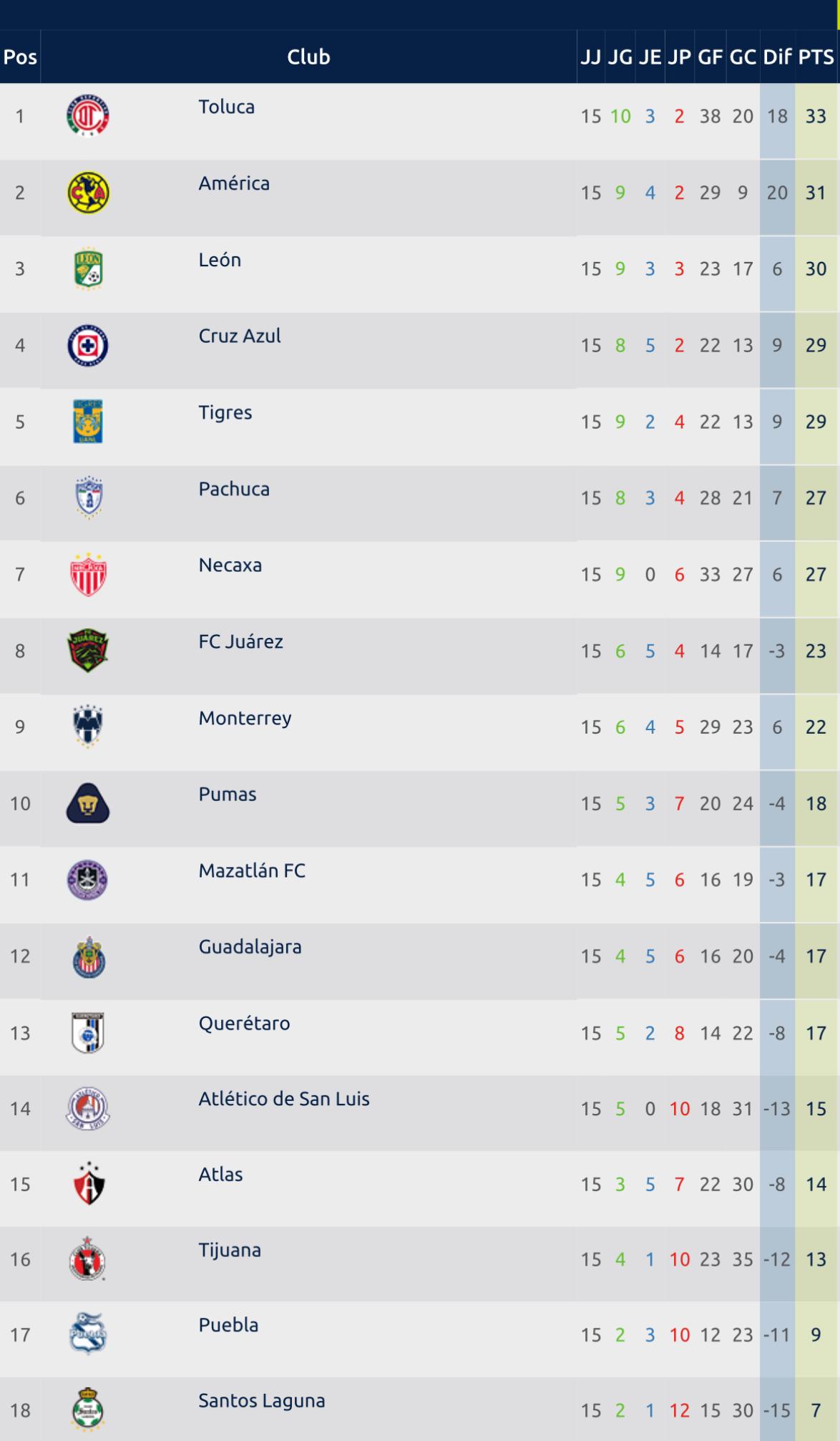The height and width of the screenshot is (1441, 840).
Task: Select the Dif column header
Action: [777, 57]
